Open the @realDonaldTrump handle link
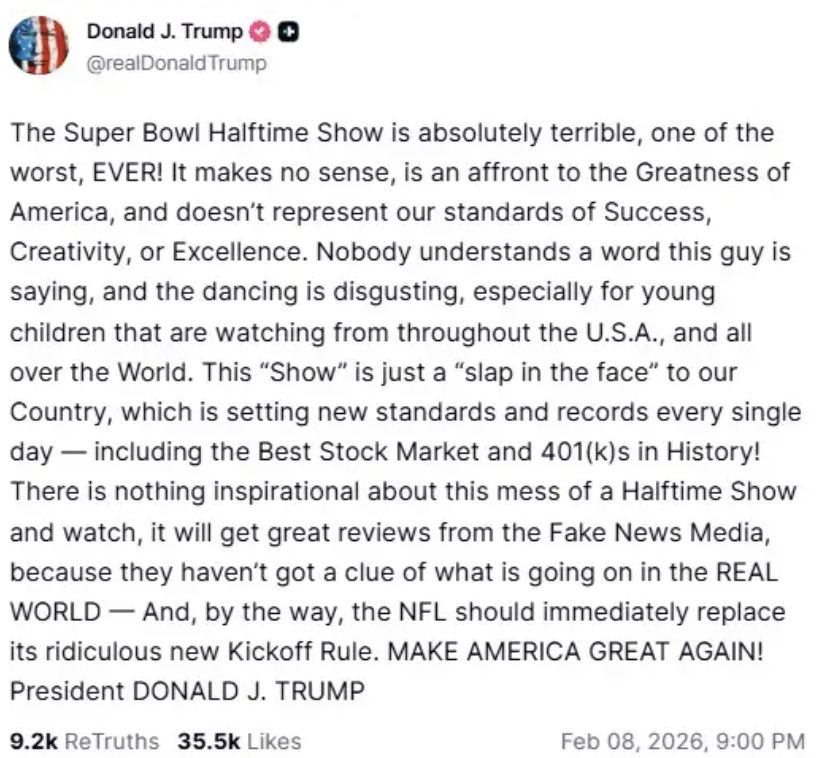 [x=177, y=62]
